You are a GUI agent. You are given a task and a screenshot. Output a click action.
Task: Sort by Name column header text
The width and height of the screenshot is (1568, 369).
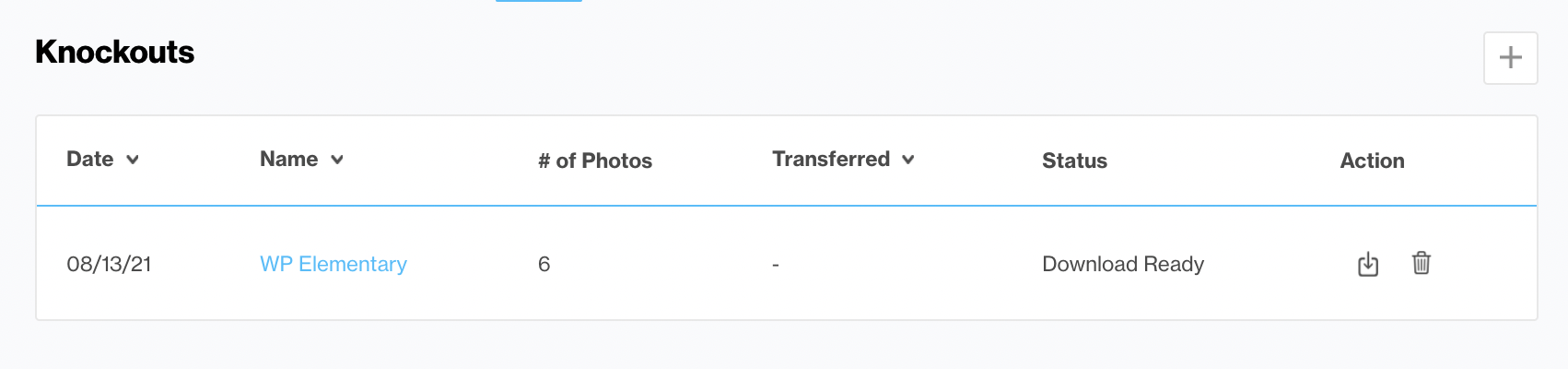(288, 159)
